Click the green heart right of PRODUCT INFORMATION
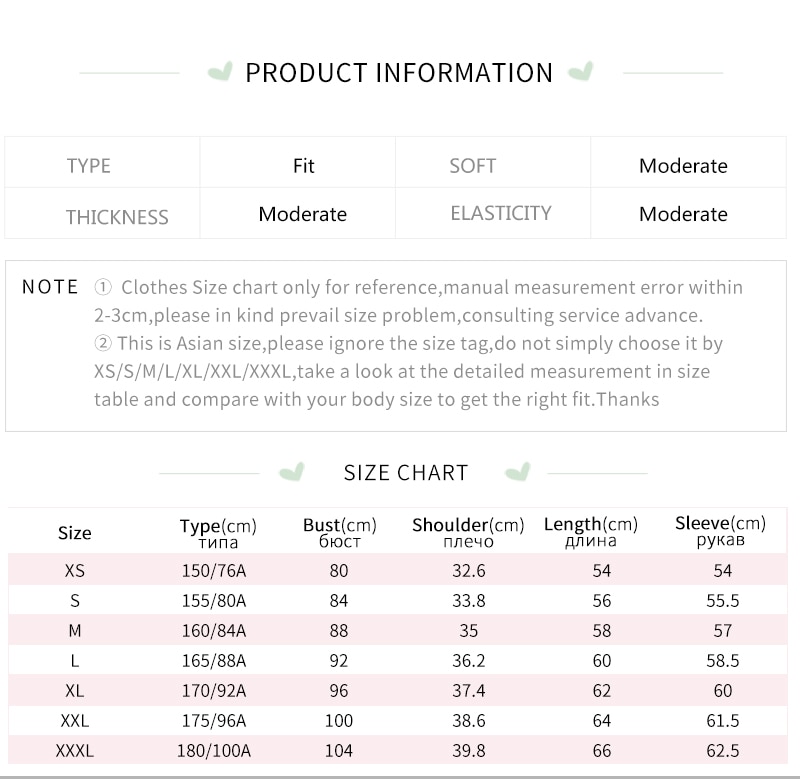This screenshot has width=800, height=779. point(581,71)
